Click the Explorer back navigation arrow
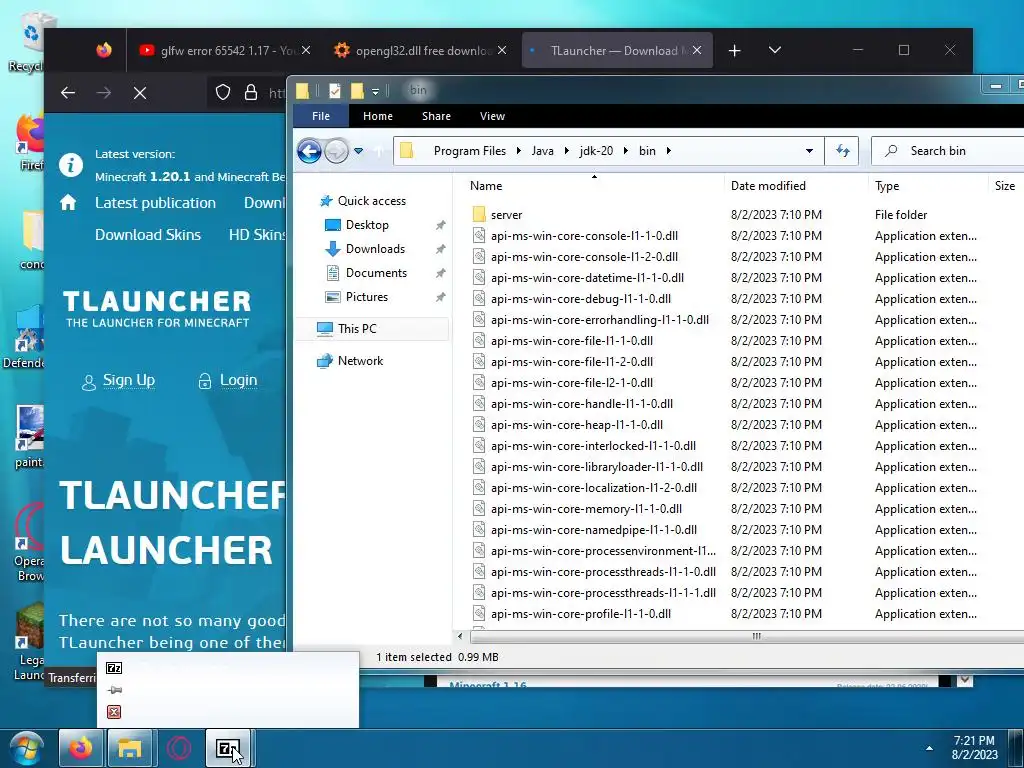Screen dimensions: 1024x768 click(309, 151)
